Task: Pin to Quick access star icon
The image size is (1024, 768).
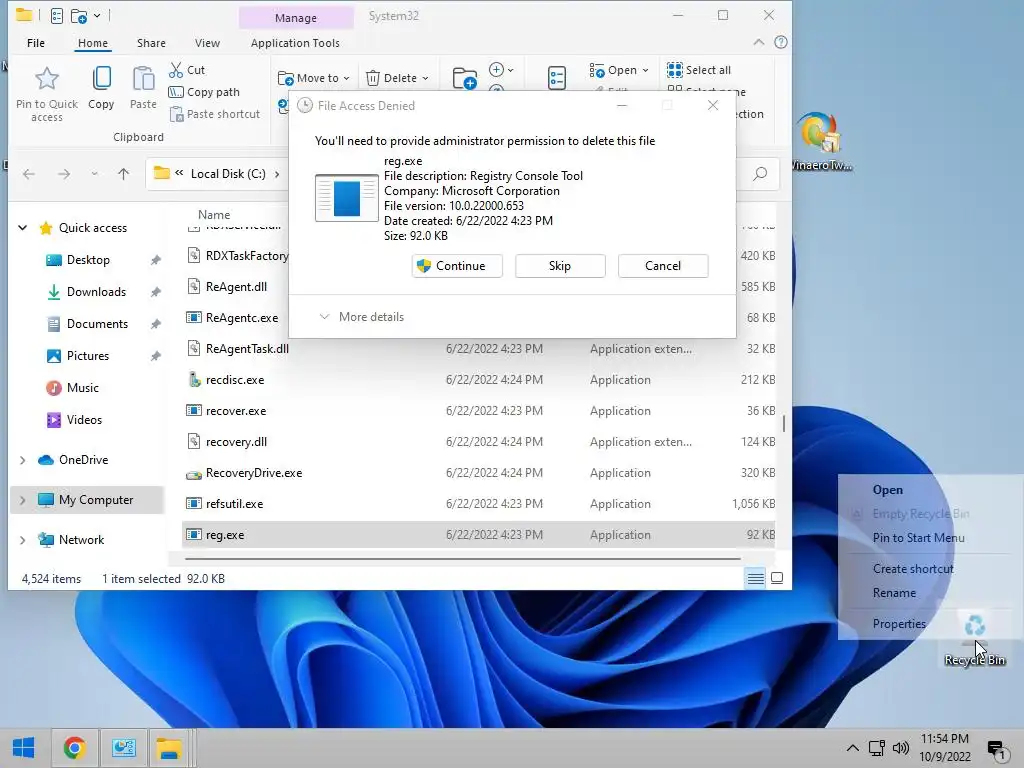Action: pos(46,79)
